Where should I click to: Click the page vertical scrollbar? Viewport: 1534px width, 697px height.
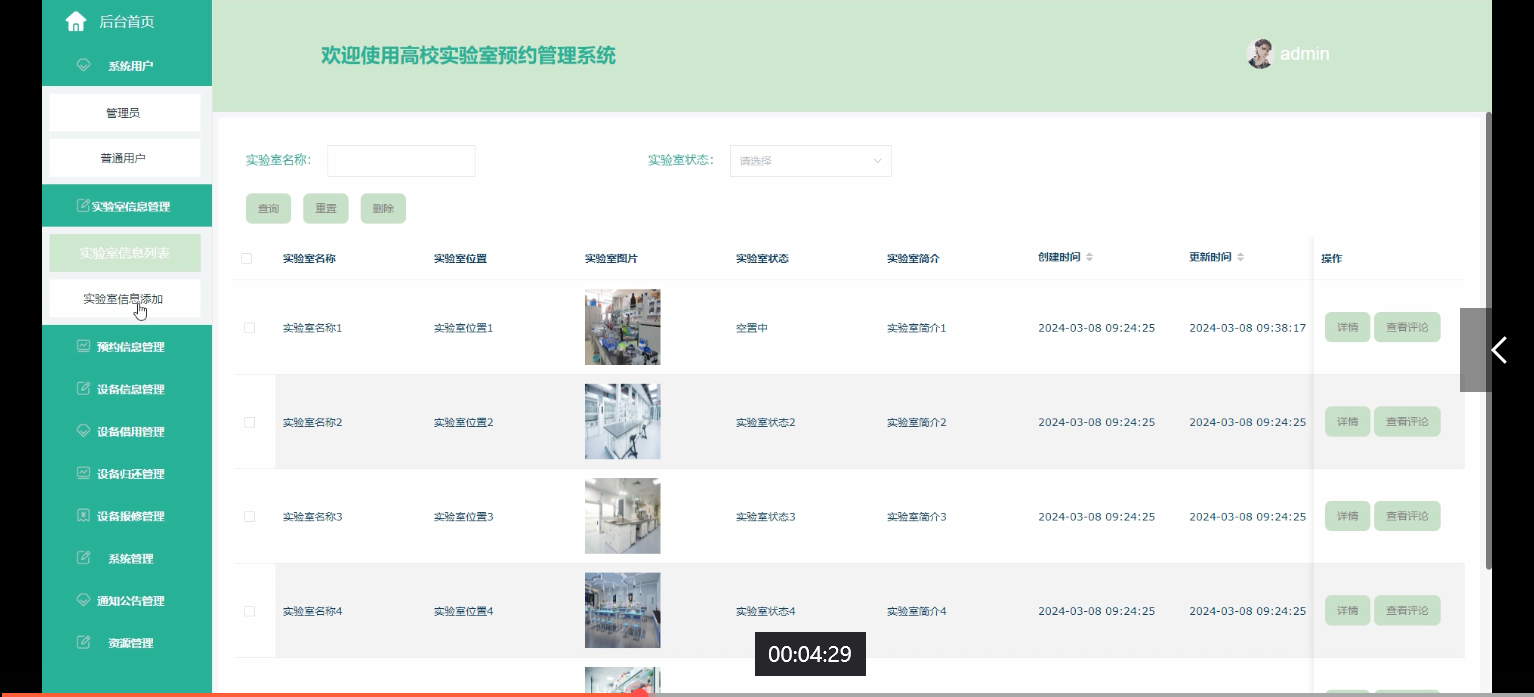pyautogui.click(x=1488, y=340)
